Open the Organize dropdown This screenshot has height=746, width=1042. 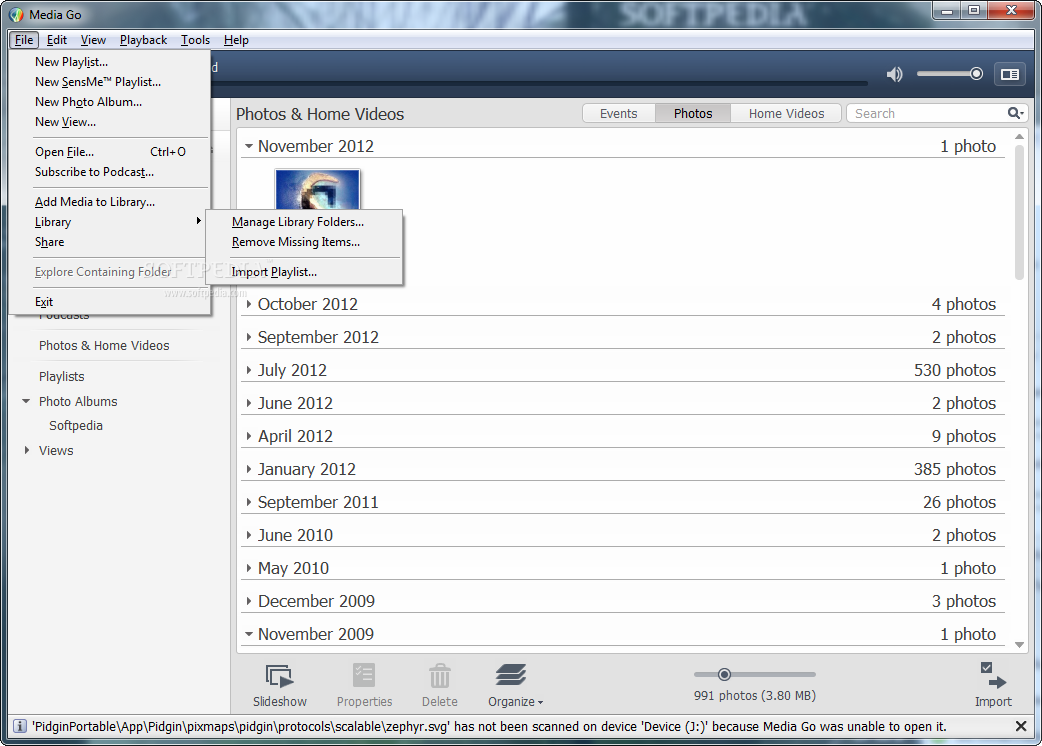pos(515,686)
